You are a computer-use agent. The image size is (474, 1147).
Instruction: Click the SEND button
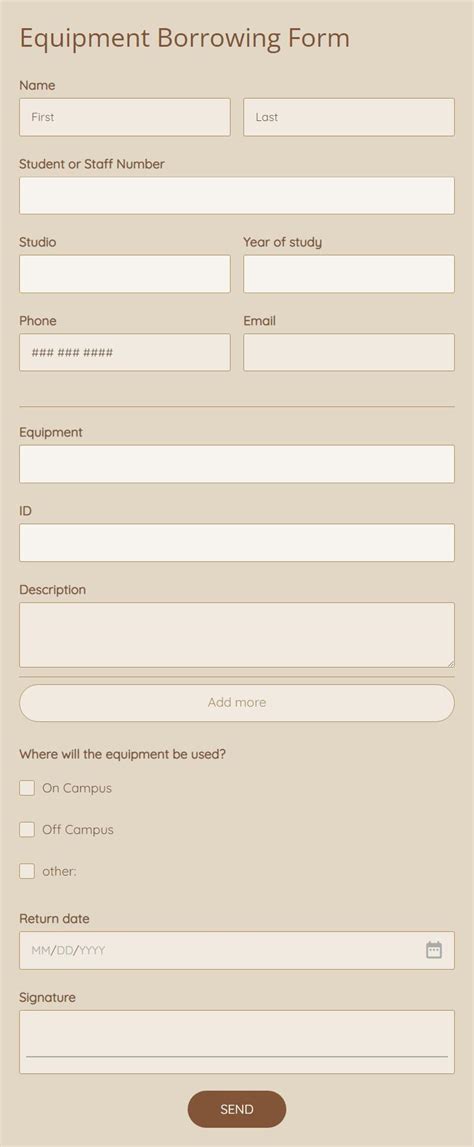pos(237,1109)
